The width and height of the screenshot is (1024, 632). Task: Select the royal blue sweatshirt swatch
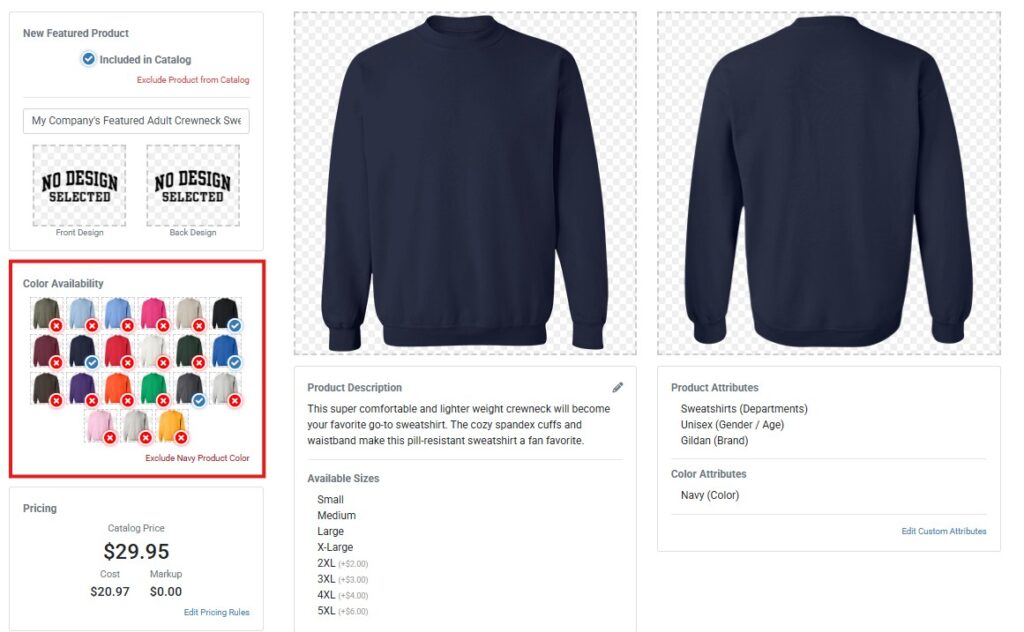pos(225,351)
